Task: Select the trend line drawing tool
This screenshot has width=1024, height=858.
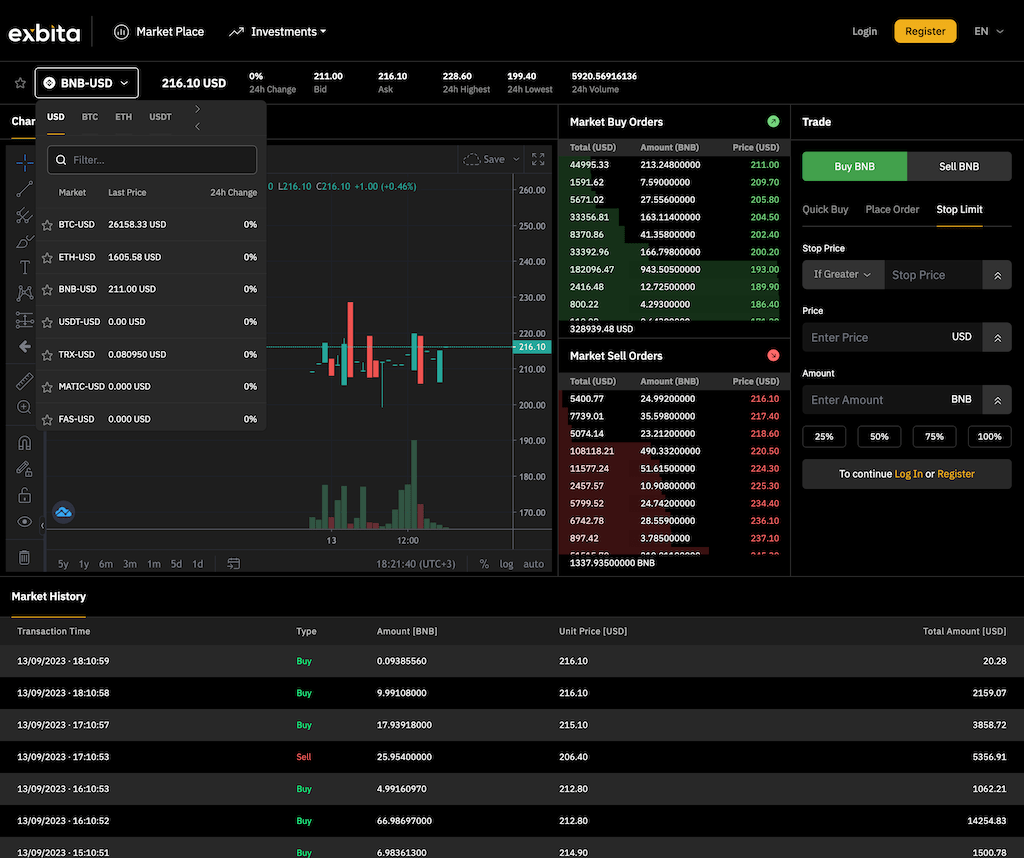Action: (x=24, y=189)
